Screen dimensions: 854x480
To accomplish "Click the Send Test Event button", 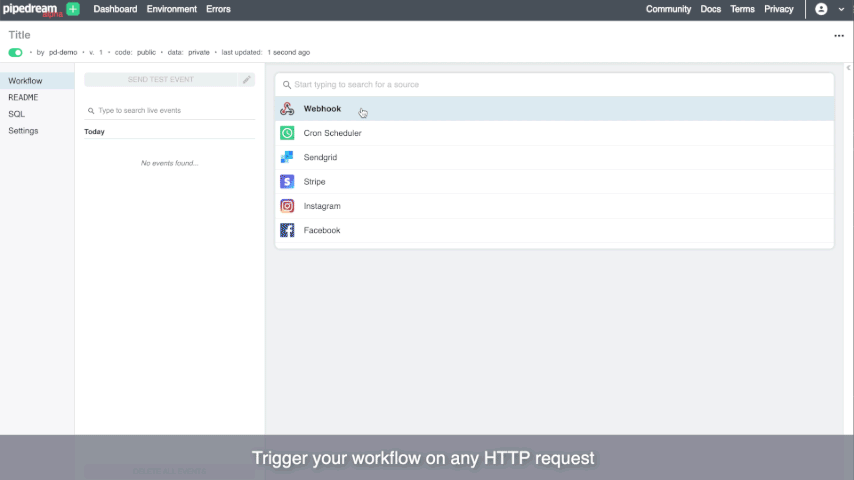I will click(161, 80).
